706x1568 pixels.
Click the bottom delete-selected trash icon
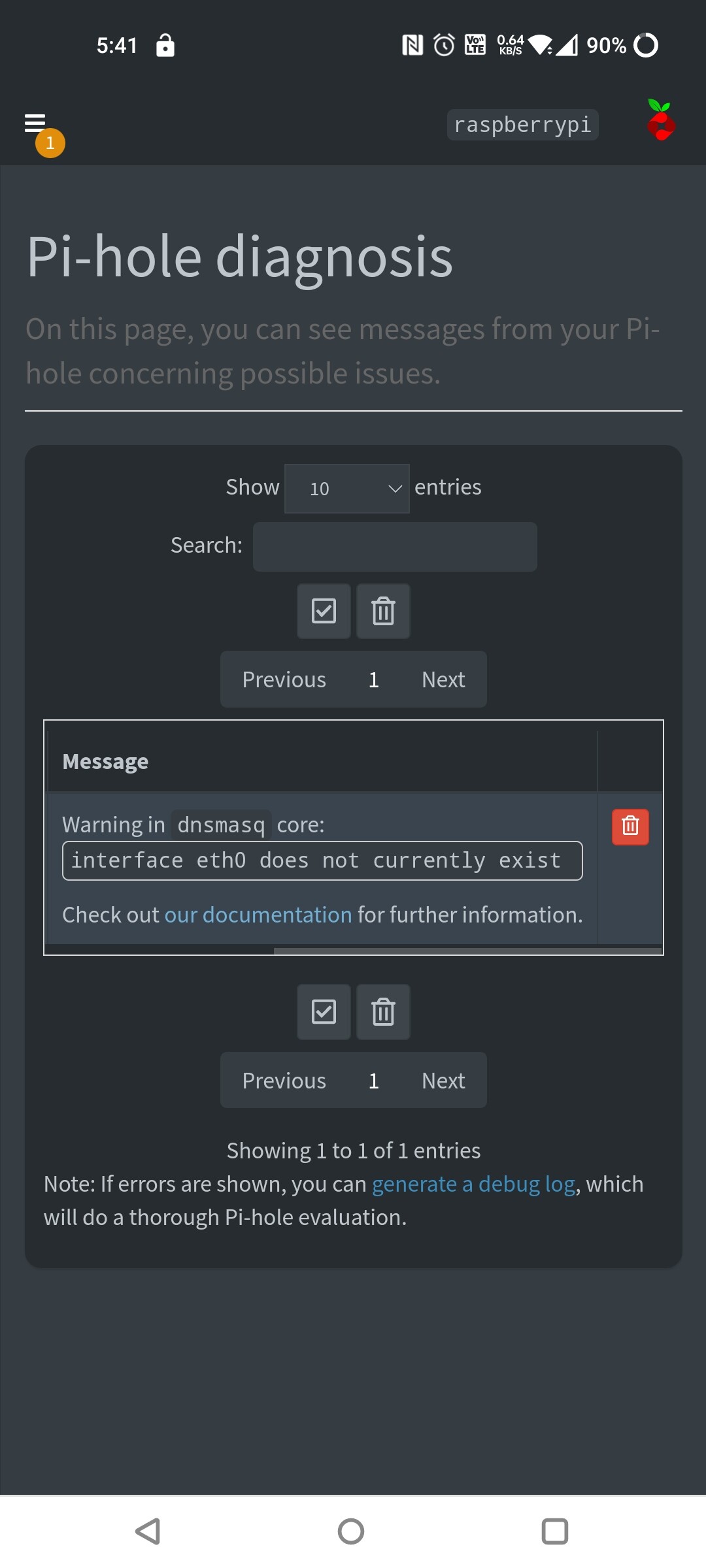point(383,1012)
